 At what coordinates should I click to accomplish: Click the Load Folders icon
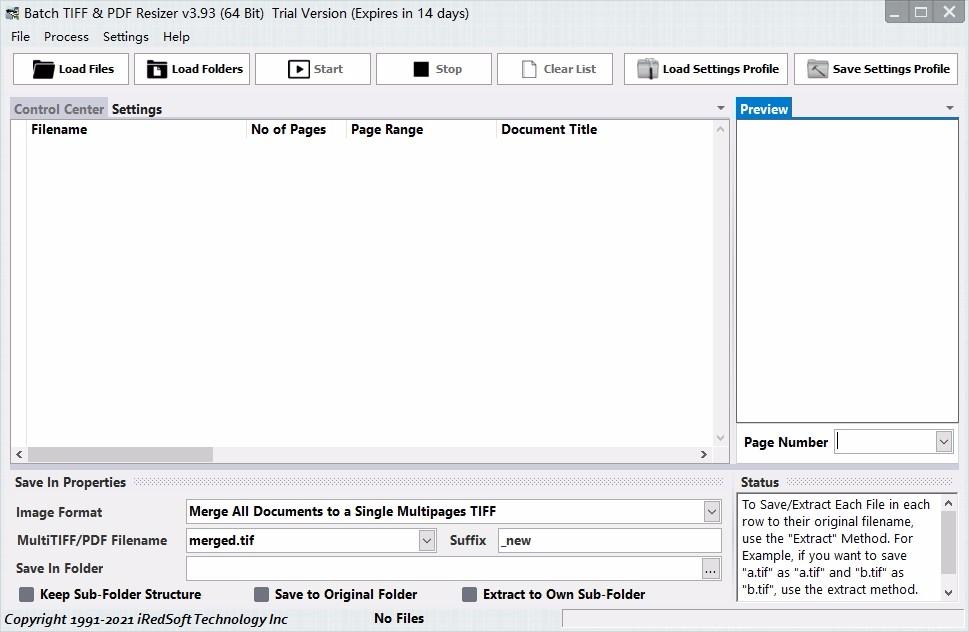[156, 69]
